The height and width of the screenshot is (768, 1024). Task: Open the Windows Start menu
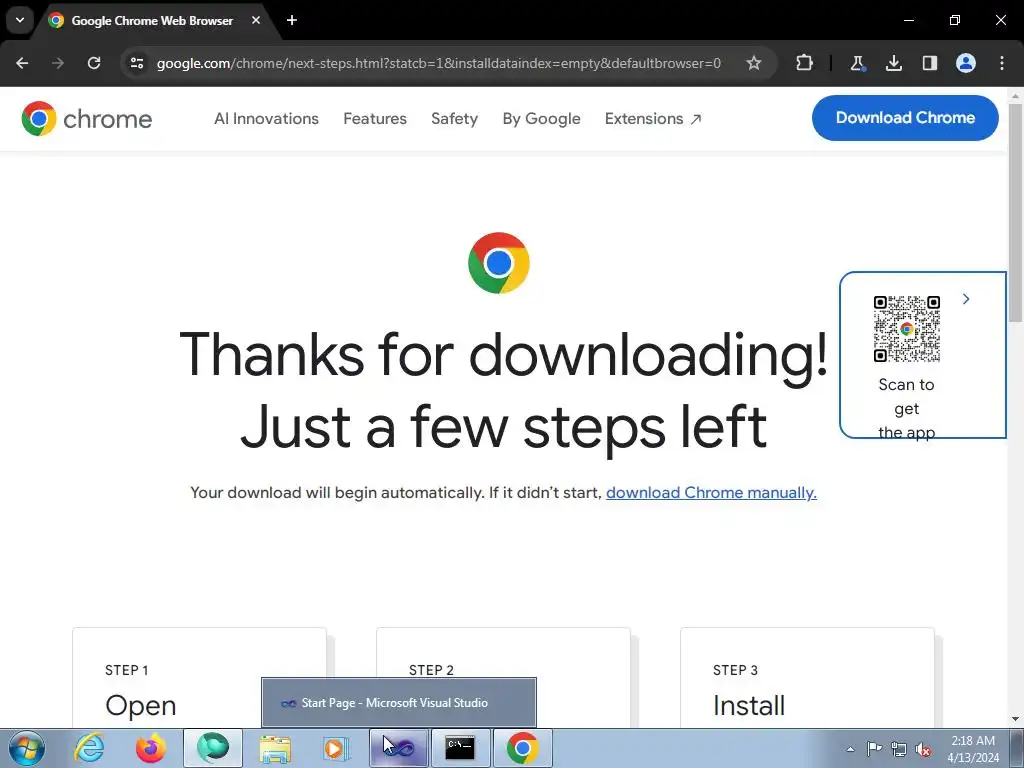27,748
